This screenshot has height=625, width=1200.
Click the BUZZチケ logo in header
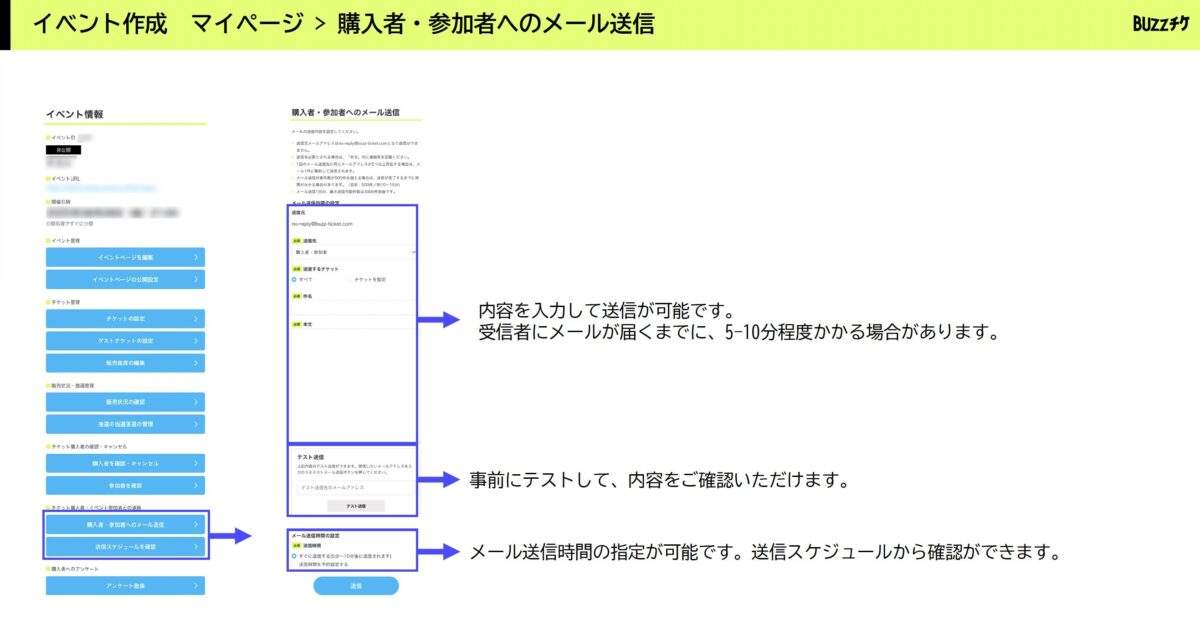click(1160, 24)
